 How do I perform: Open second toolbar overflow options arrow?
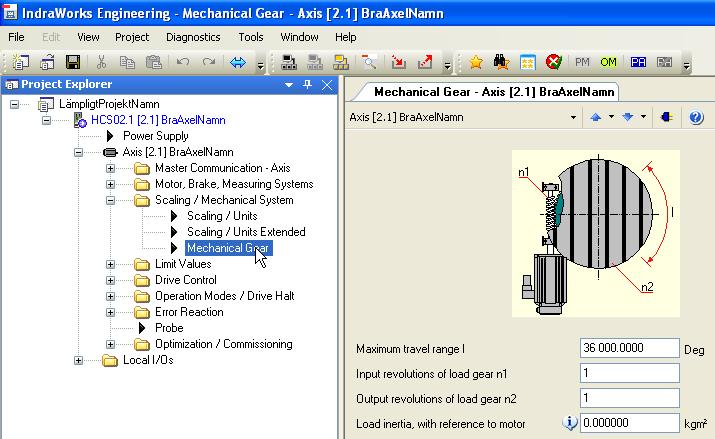[x=447, y=66]
